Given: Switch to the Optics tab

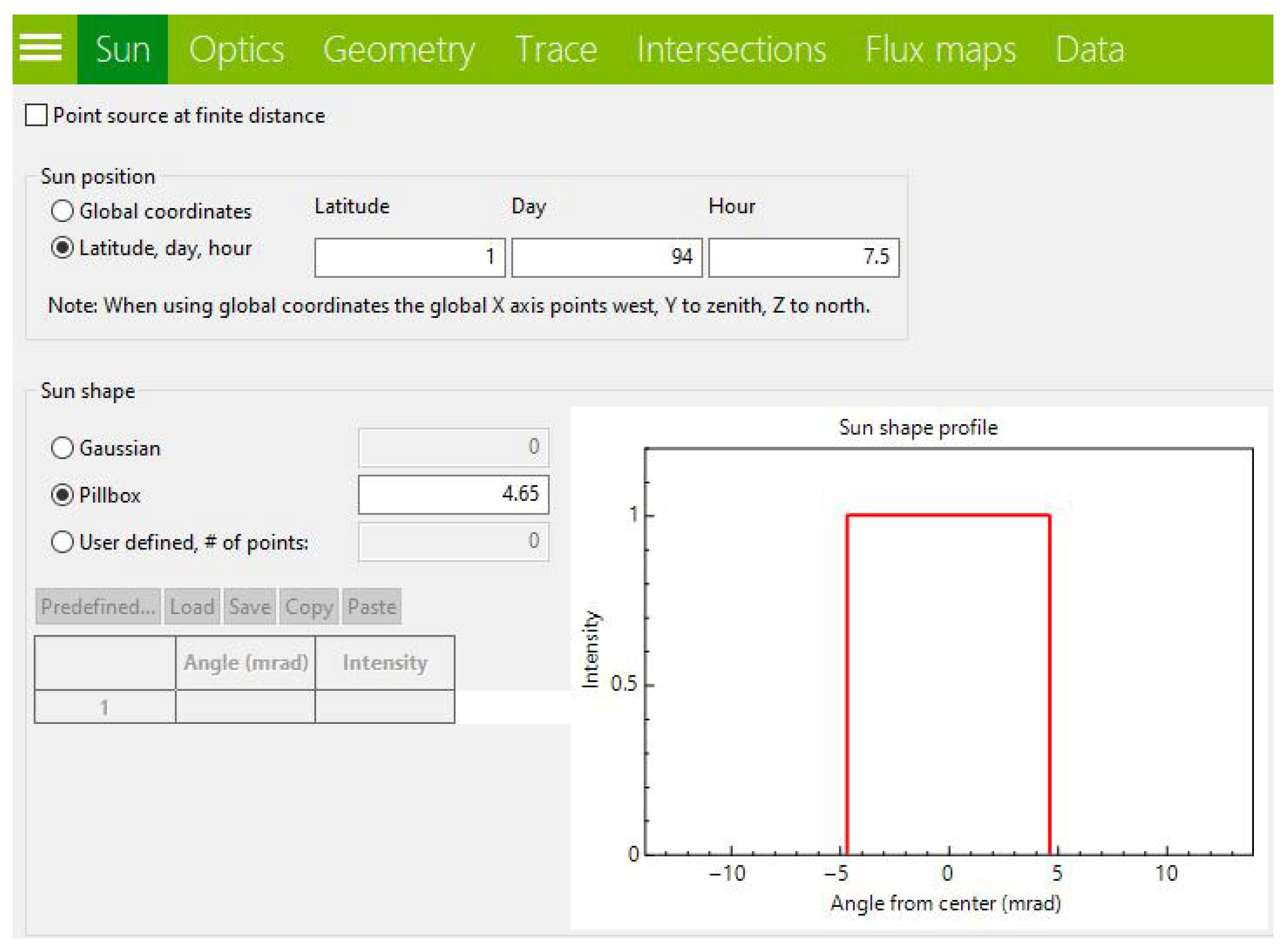Looking at the screenshot, I should coord(236,50).
